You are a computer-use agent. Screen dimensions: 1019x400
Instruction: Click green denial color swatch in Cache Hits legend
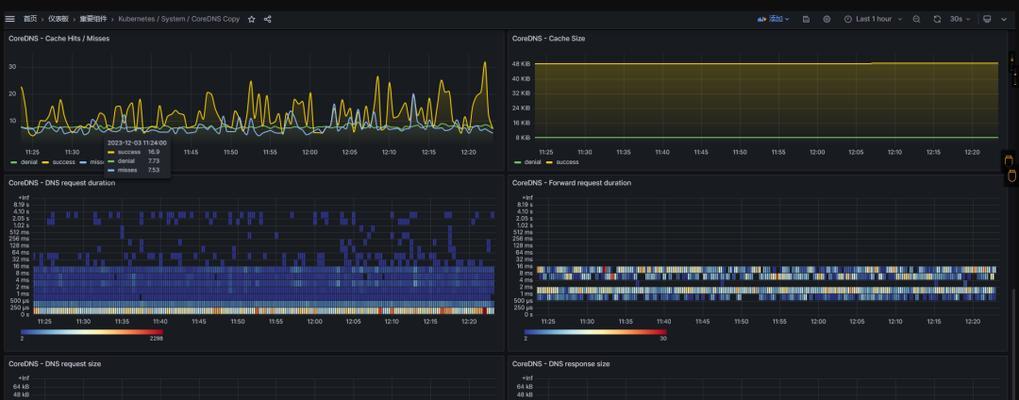point(13,162)
